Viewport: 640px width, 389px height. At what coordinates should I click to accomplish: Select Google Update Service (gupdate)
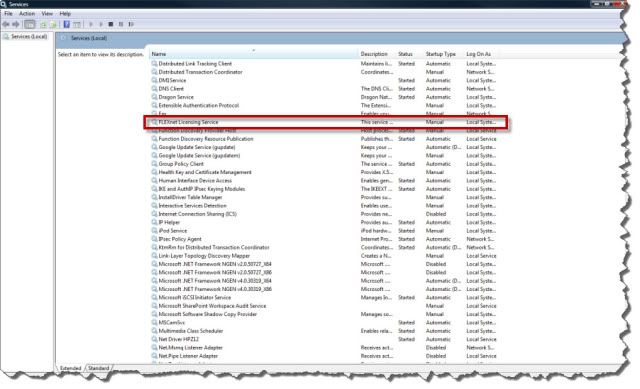[x=197, y=147]
